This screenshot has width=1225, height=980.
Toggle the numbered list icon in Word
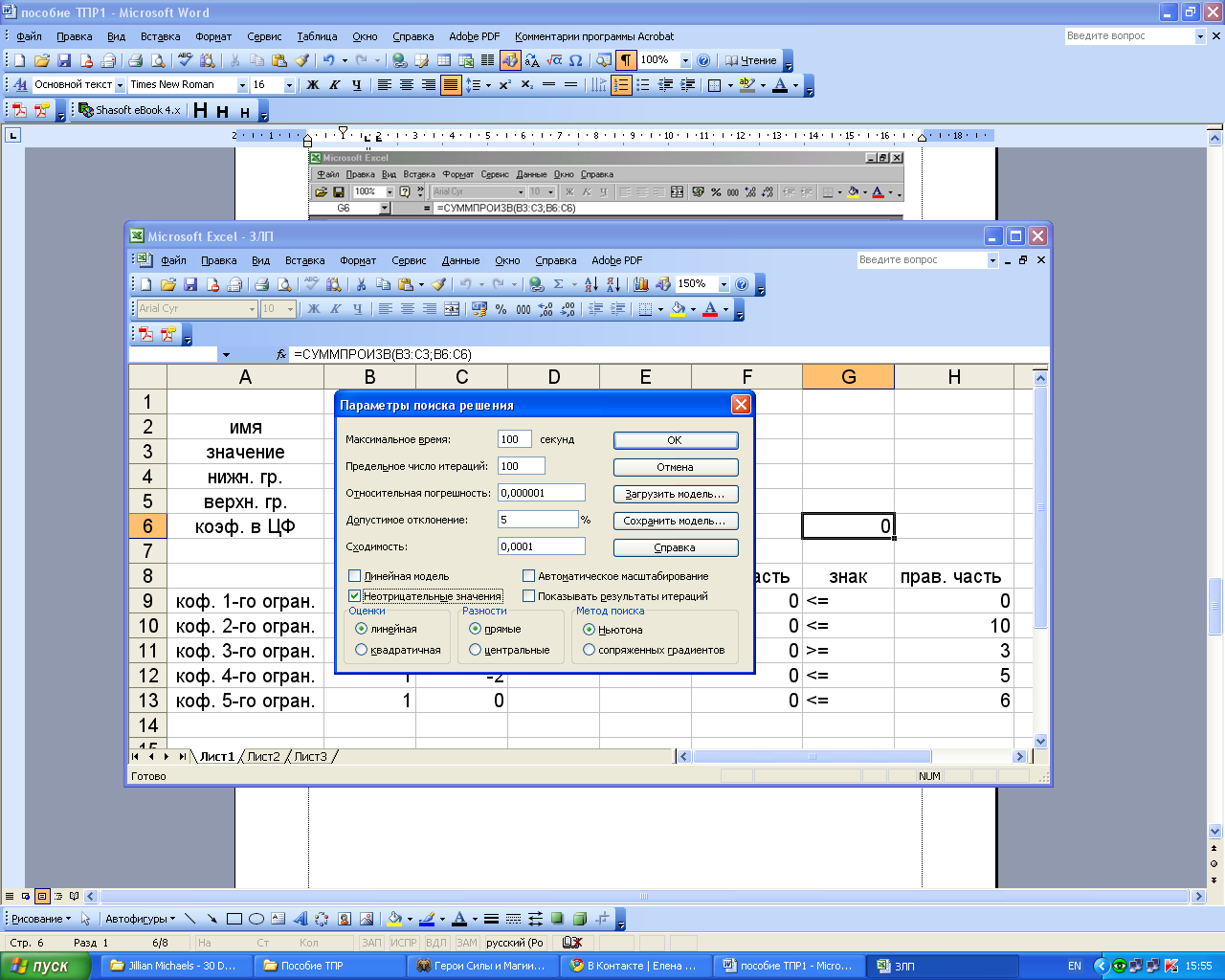621,85
